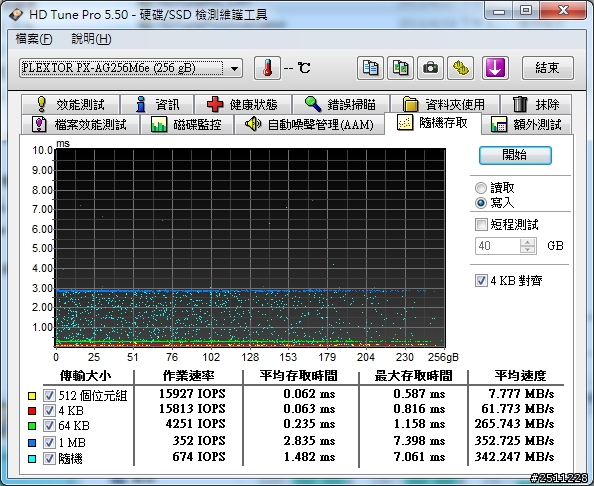594x486 pixels.
Task: Click the red 4 KB legend swatch
Action: (32, 411)
